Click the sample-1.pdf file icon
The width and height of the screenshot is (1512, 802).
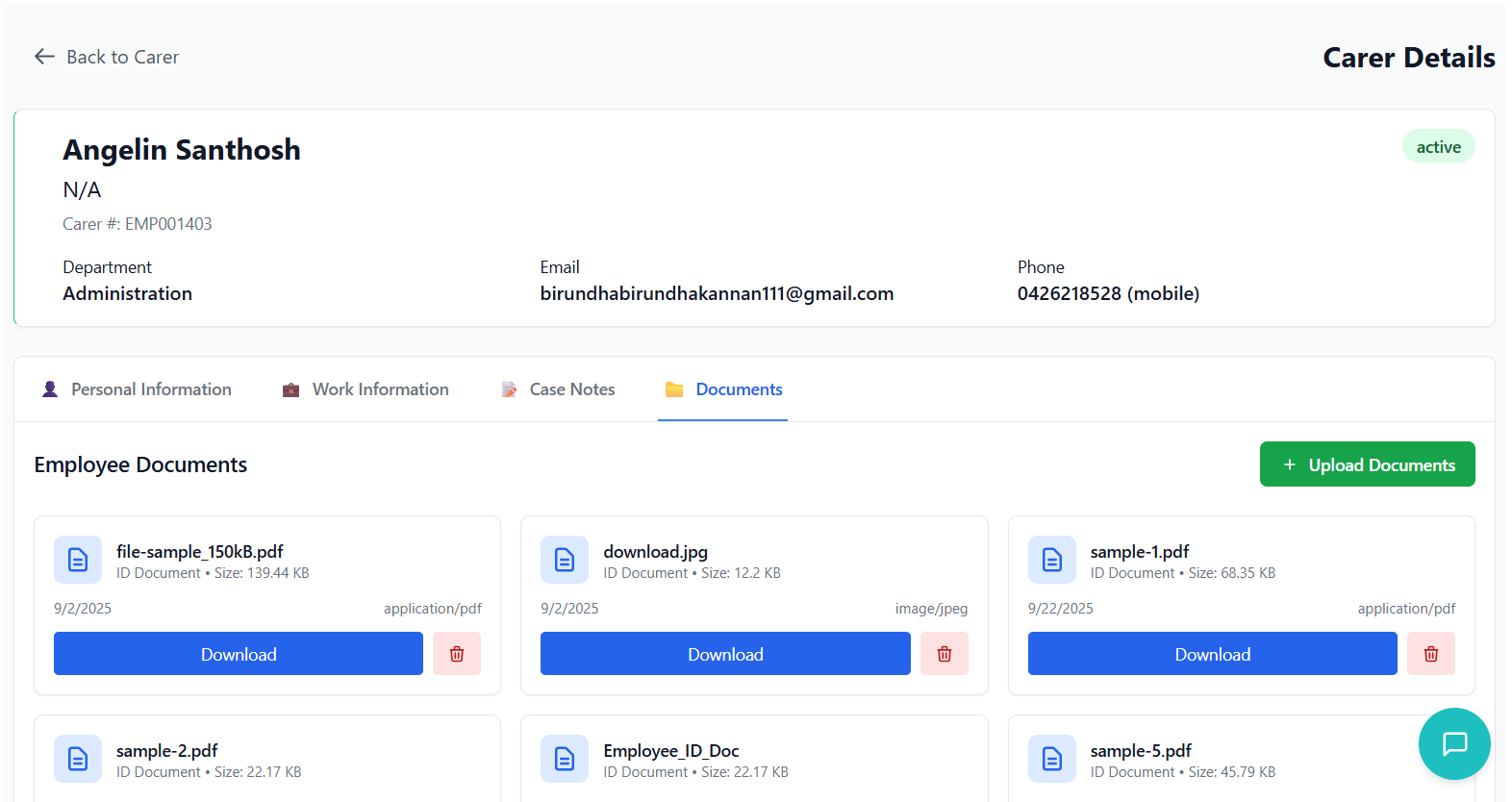point(1051,560)
